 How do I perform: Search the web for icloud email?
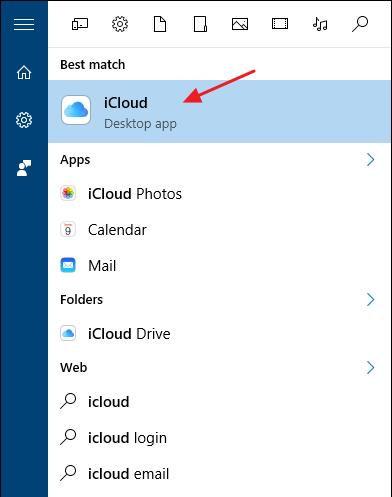pyautogui.click(x=219, y=474)
